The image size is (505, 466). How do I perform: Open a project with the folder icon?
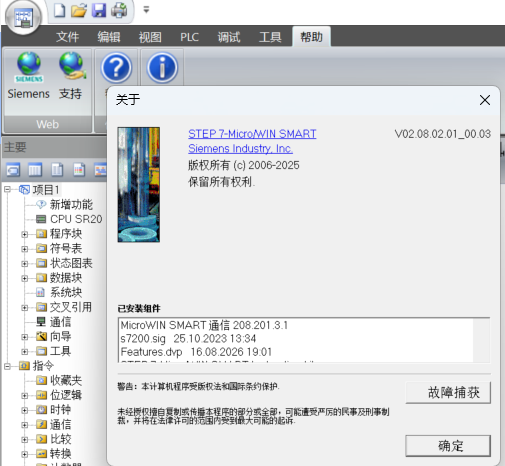(79, 10)
